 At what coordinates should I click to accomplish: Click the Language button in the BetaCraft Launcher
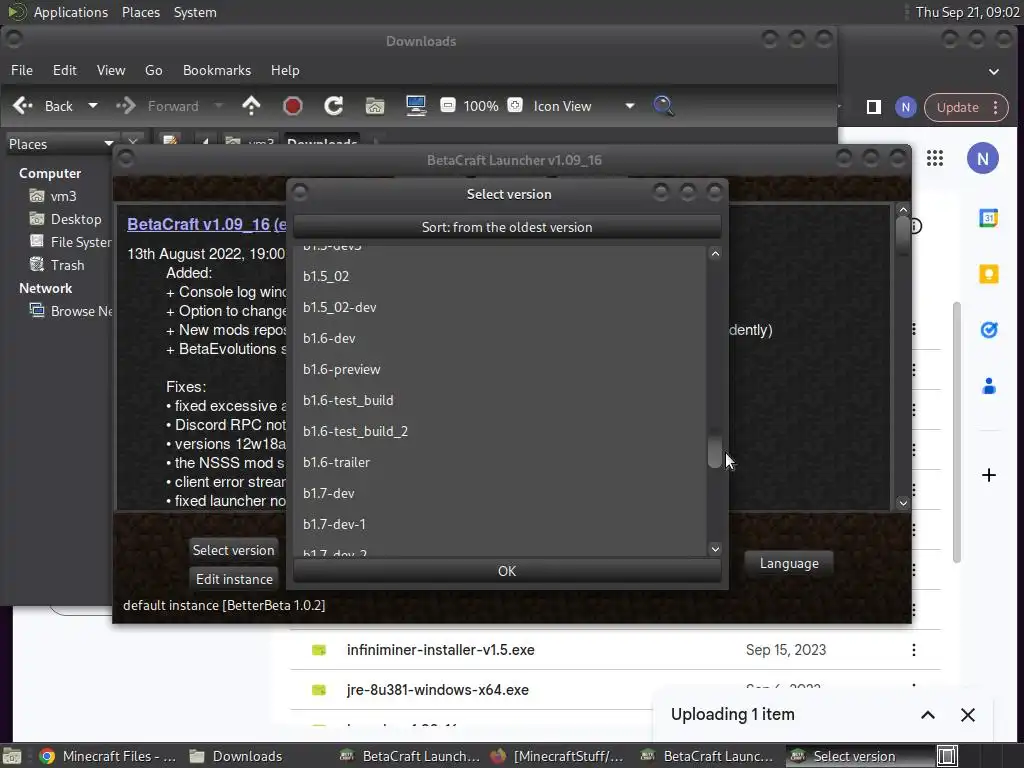(x=789, y=563)
